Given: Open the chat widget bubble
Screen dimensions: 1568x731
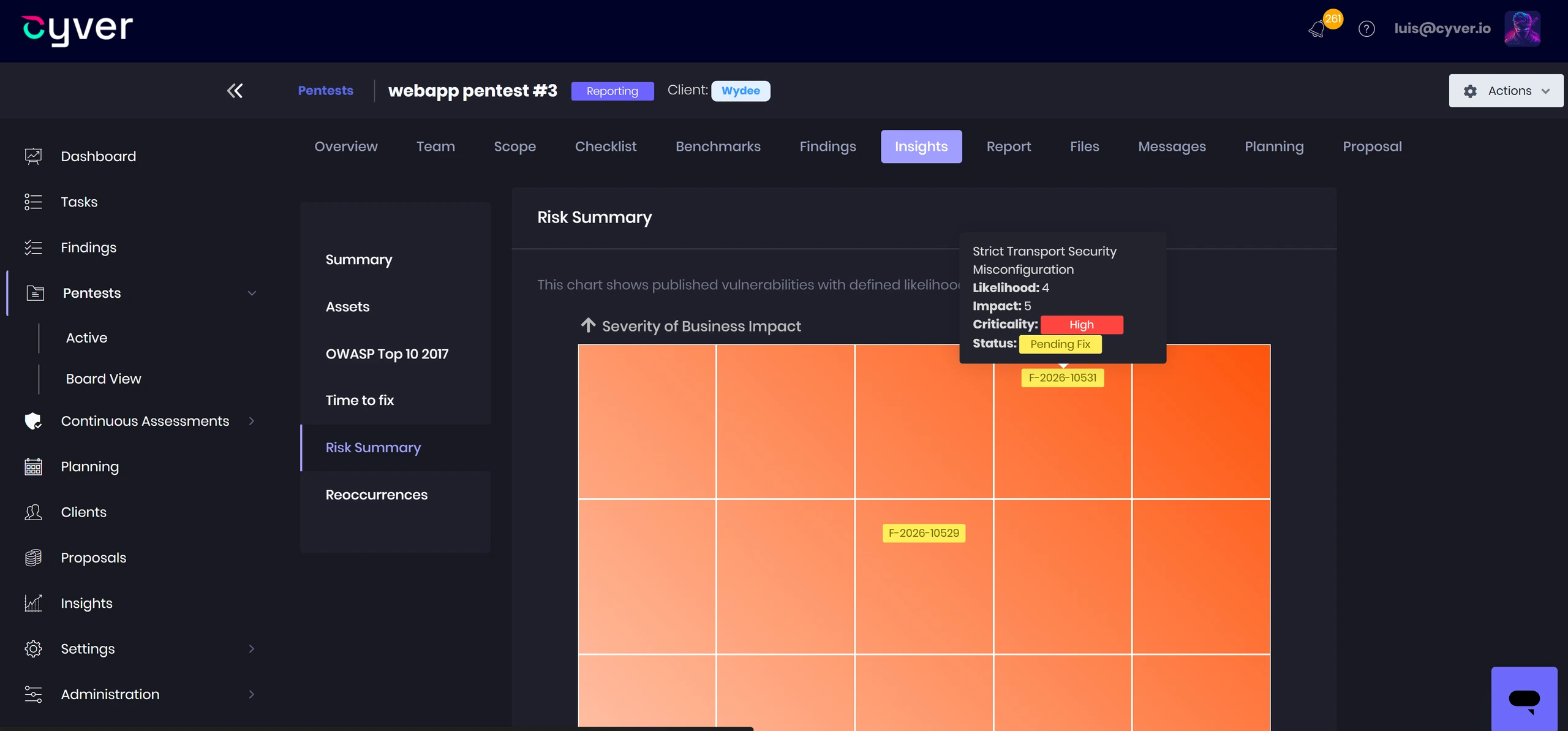Looking at the screenshot, I should (x=1524, y=699).
